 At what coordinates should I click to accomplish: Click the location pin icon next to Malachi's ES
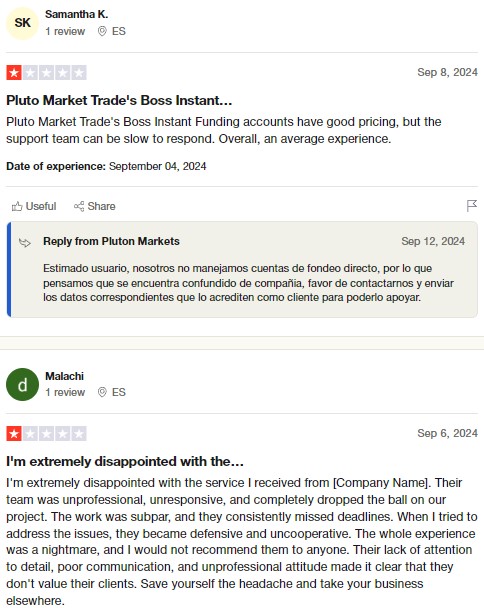tap(102, 392)
